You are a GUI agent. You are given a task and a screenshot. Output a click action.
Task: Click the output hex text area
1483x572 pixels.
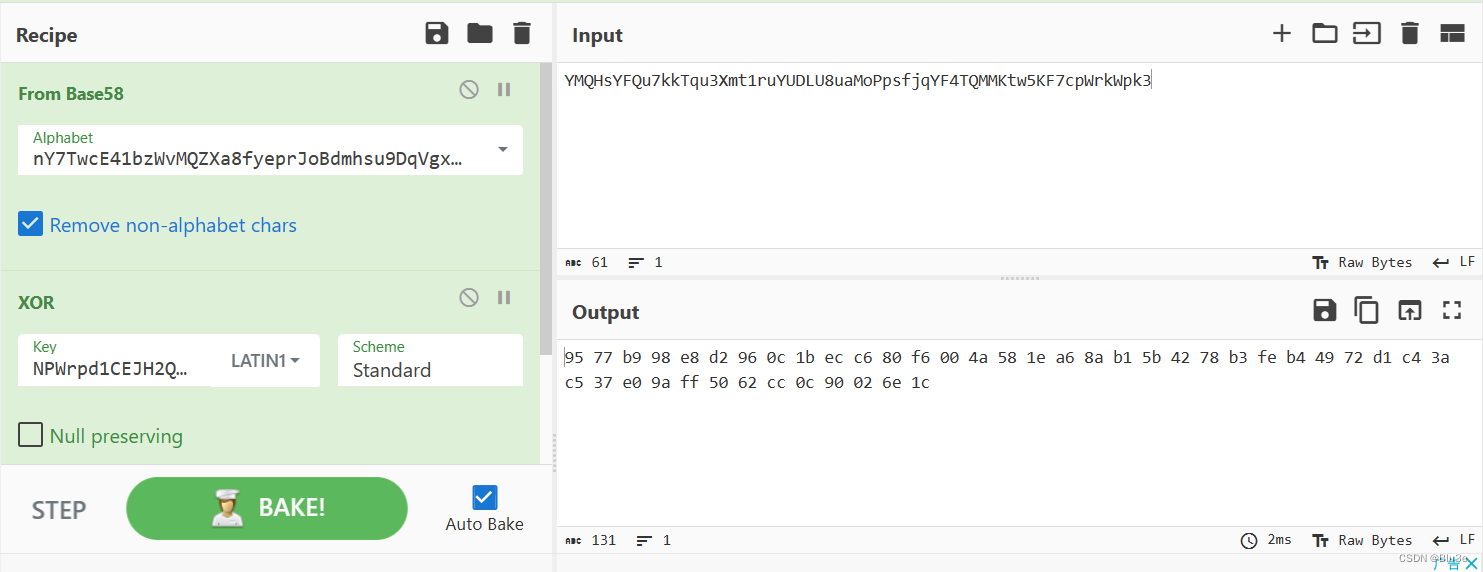tap(1018, 432)
